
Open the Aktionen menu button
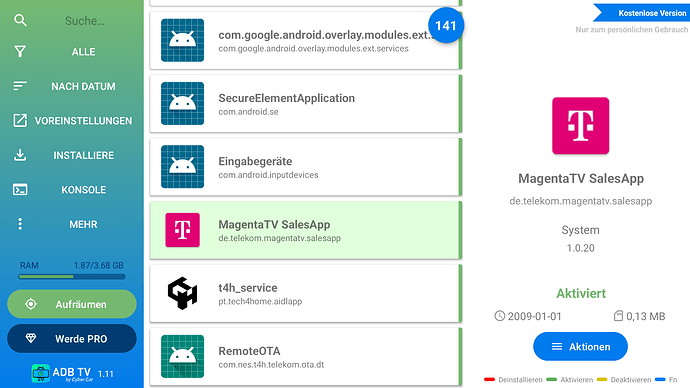(x=580, y=347)
